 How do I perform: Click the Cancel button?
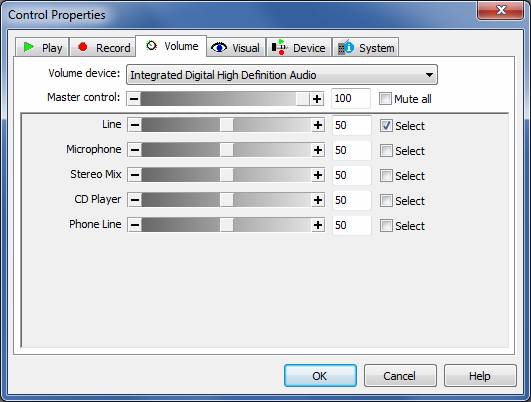click(x=400, y=376)
